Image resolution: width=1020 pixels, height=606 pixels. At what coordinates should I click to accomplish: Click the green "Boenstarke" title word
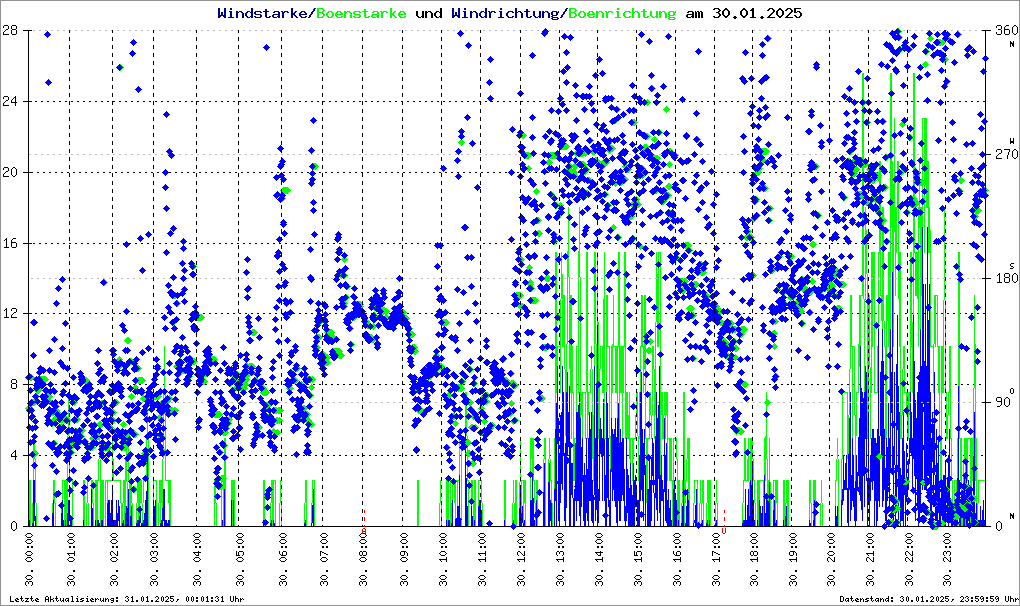(x=361, y=14)
